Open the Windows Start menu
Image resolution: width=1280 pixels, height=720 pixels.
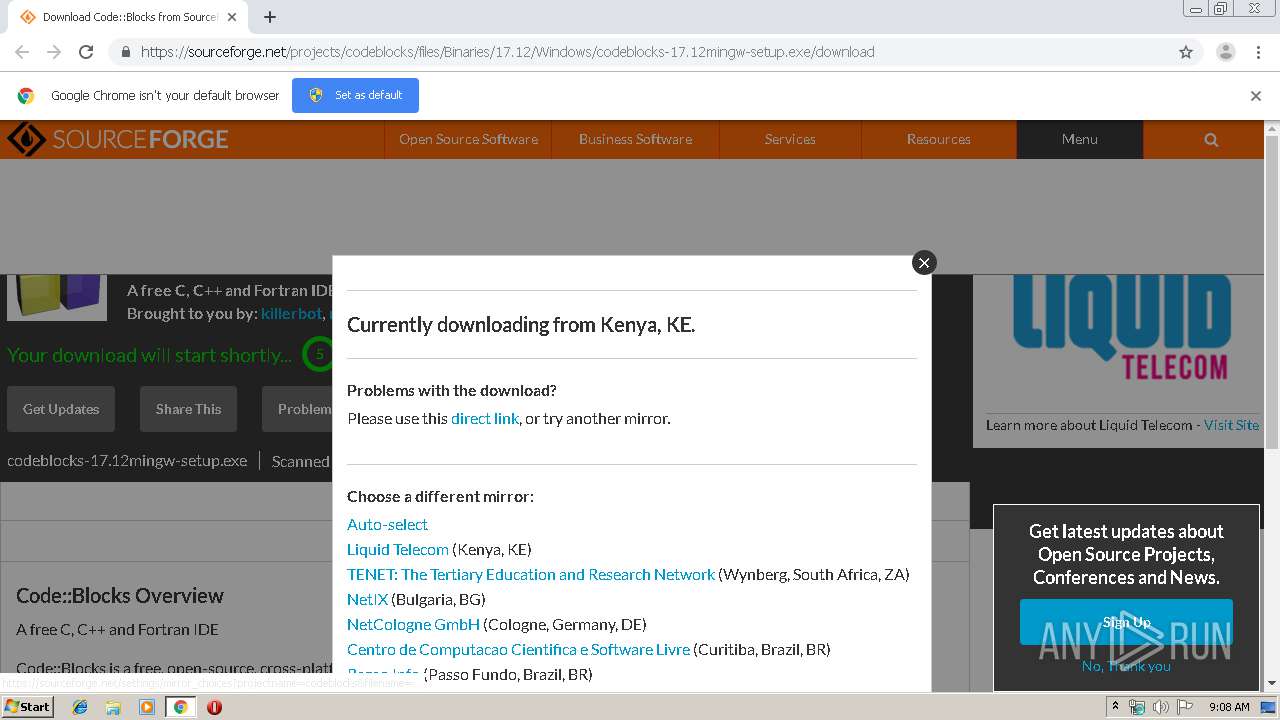28,706
